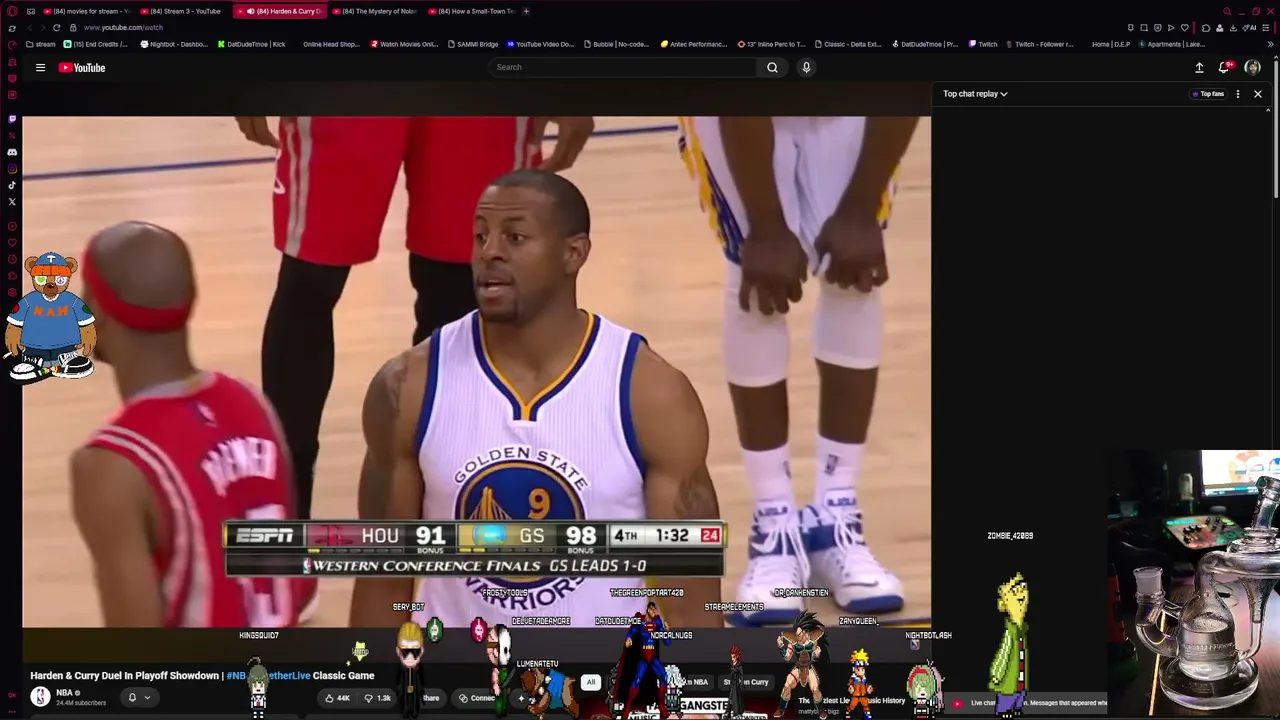Open the Watch Movies Online bookmark

[404, 44]
